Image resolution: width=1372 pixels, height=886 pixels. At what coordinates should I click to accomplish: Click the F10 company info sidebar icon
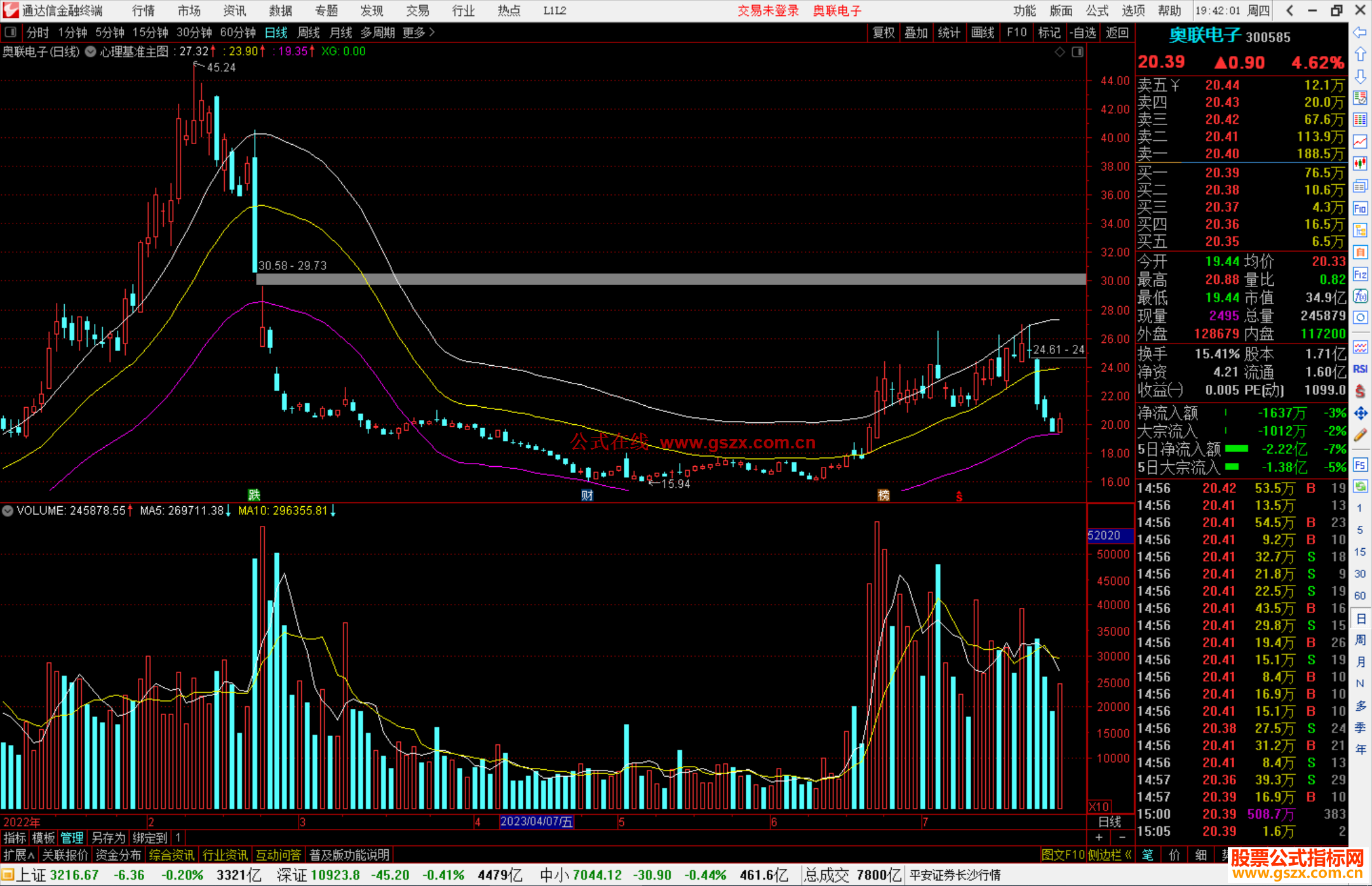pyautogui.click(x=1360, y=208)
